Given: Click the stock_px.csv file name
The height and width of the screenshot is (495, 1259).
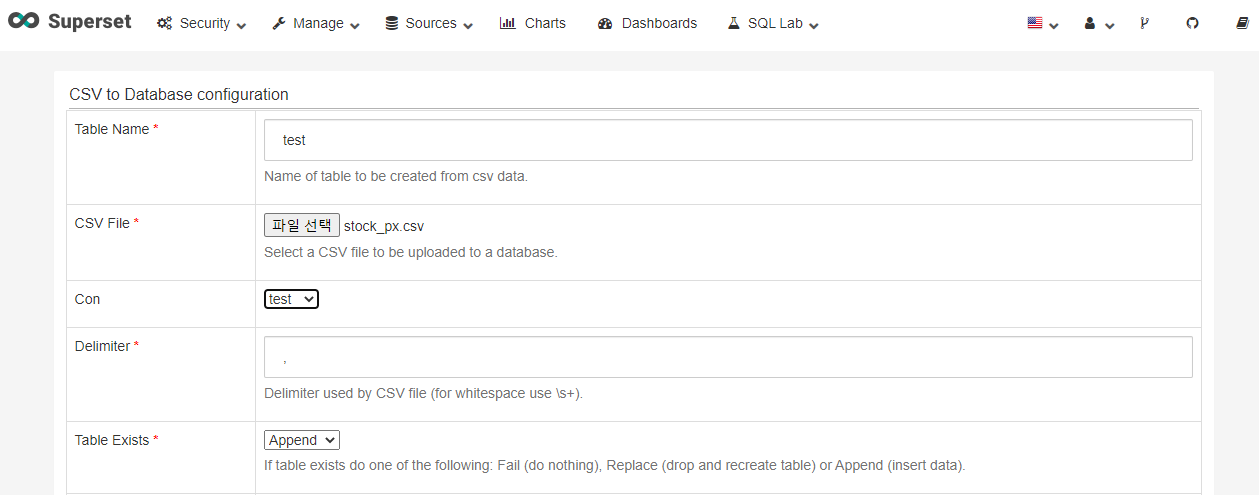Looking at the screenshot, I should click(384, 226).
